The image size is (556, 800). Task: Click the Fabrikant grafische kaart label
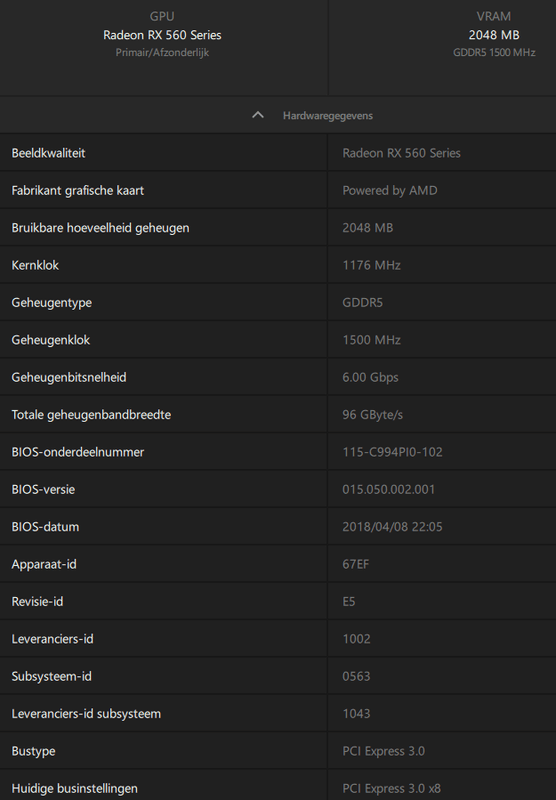coord(78,190)
